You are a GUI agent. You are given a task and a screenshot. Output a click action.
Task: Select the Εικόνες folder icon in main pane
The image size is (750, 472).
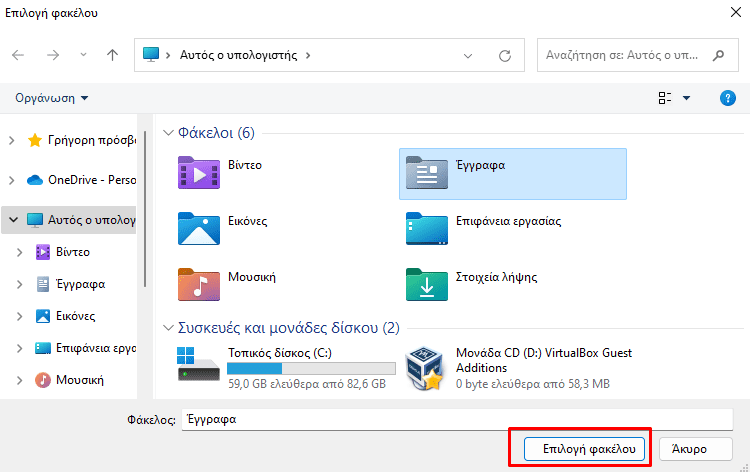[x=199, y=229]
